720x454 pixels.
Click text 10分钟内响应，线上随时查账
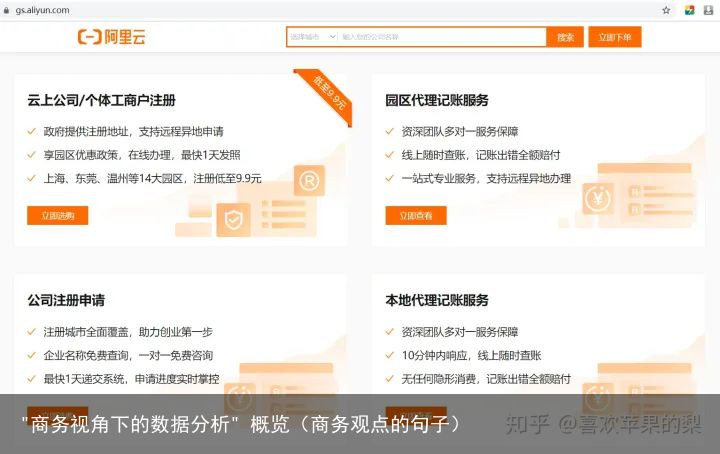click(471, 355)
